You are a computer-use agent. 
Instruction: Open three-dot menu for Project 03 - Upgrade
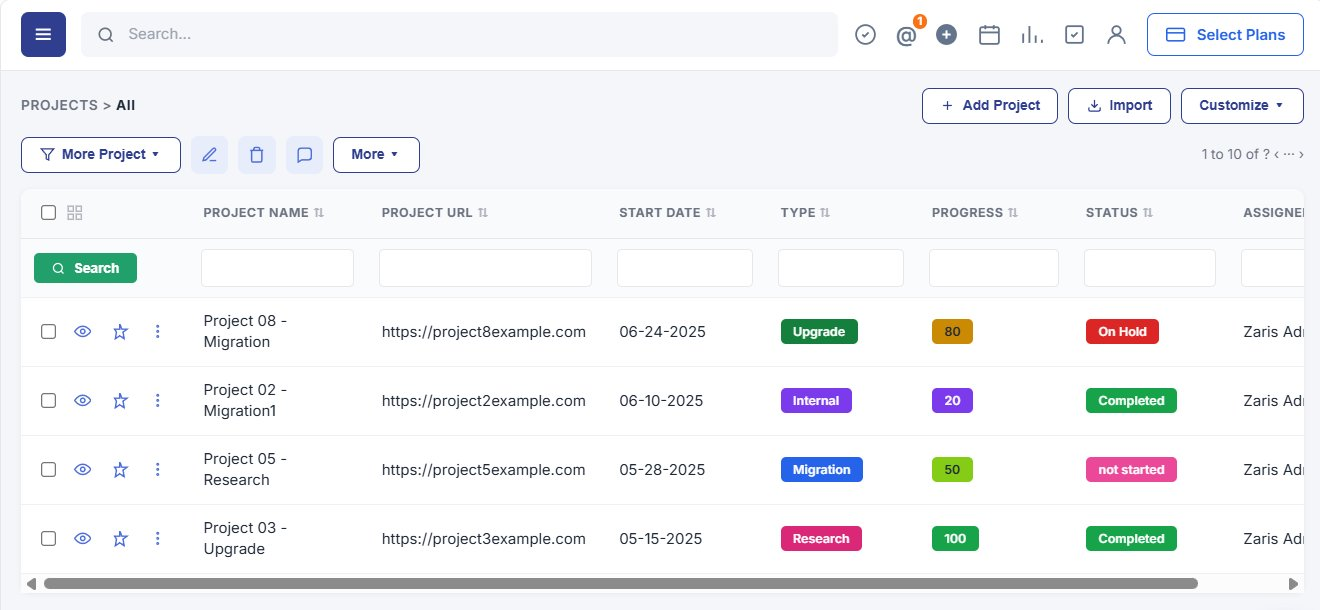[x=157, y=539]
